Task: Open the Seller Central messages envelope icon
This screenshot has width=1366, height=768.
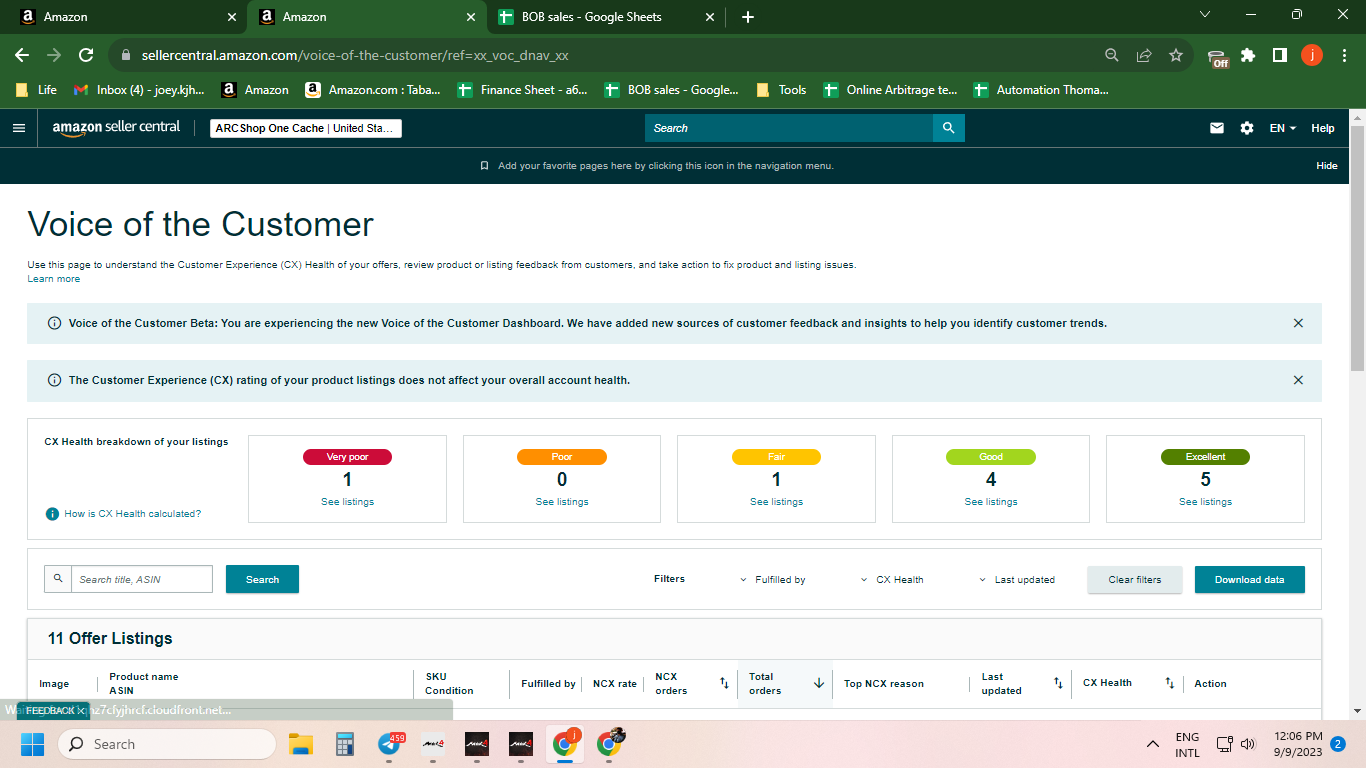Action: [1217, 128]
